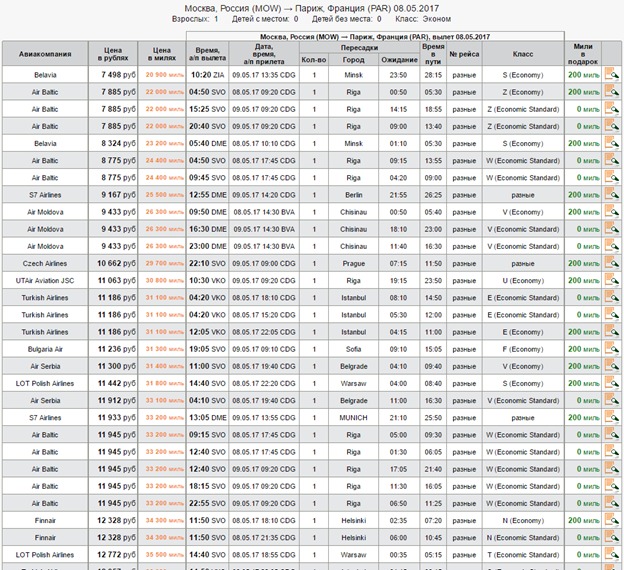
Task: Click 'UTAir Aviation JSC' airline name
Action: click(x=45, y=280)
